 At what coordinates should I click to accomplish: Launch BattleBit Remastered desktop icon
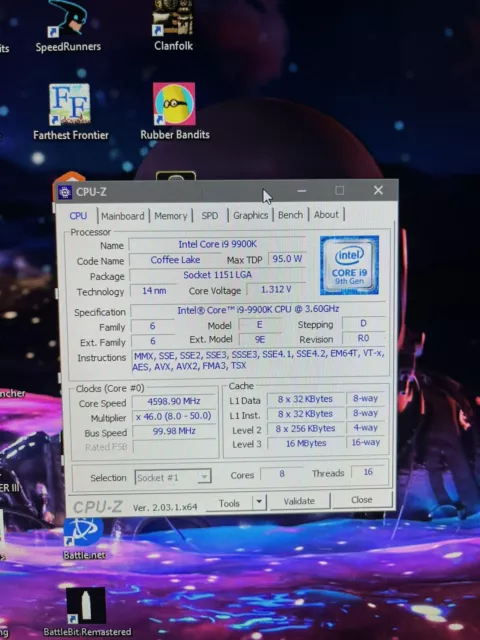click(87, 611)
